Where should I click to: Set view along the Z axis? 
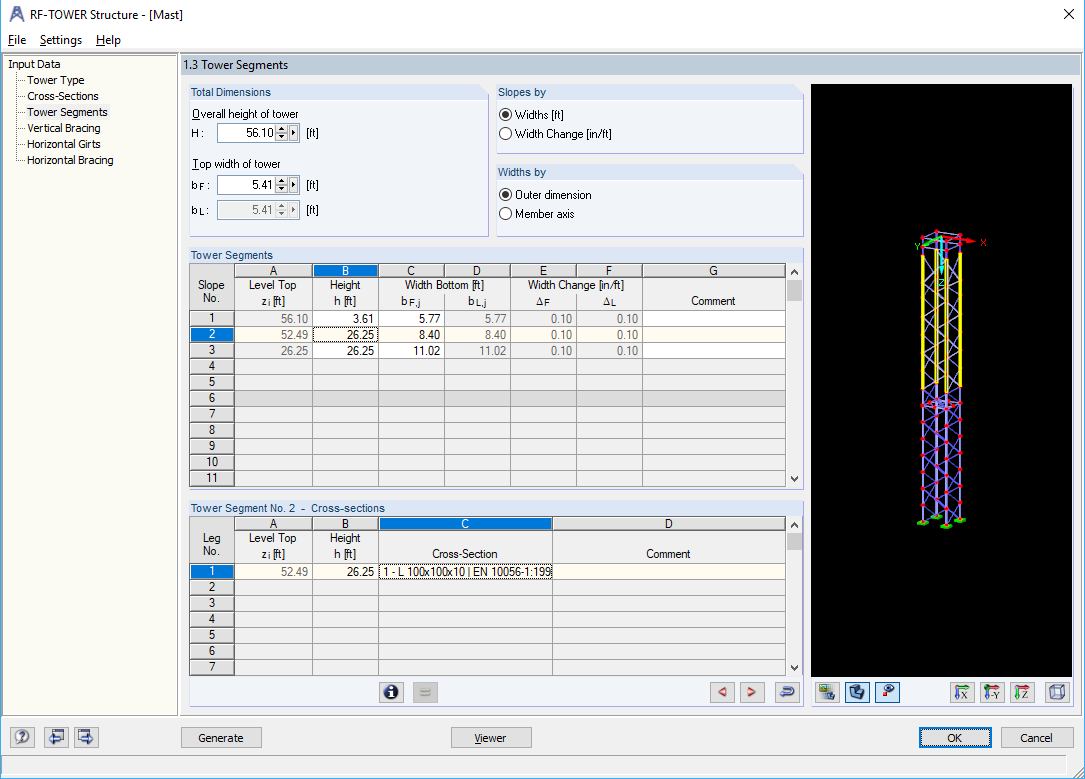[1022, 692]
